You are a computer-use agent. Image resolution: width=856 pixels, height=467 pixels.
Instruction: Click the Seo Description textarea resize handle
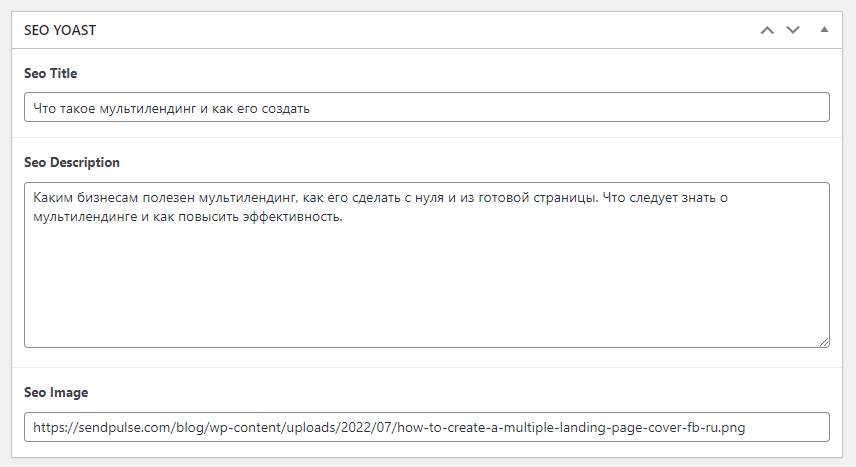coord(824,342)
